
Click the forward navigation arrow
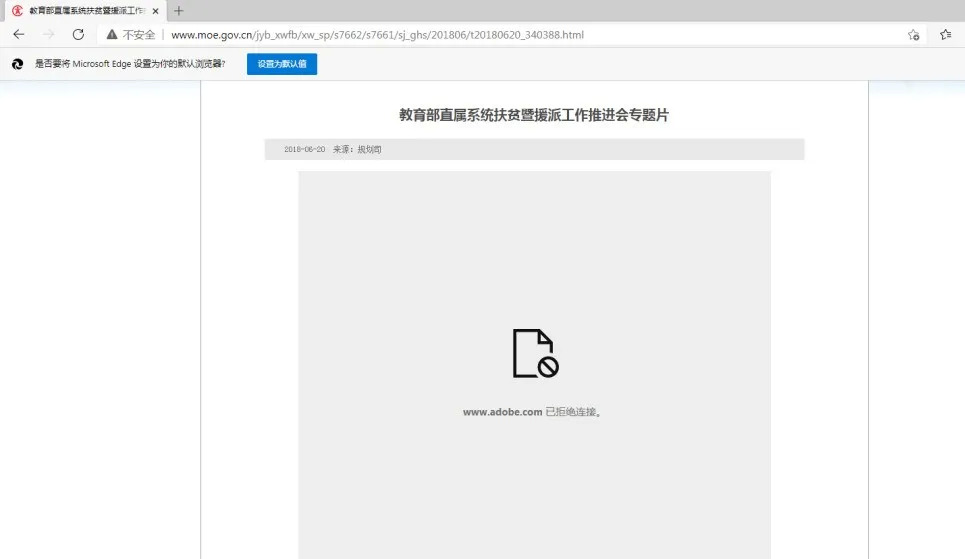pyautogui.click(x=48, y=34)
